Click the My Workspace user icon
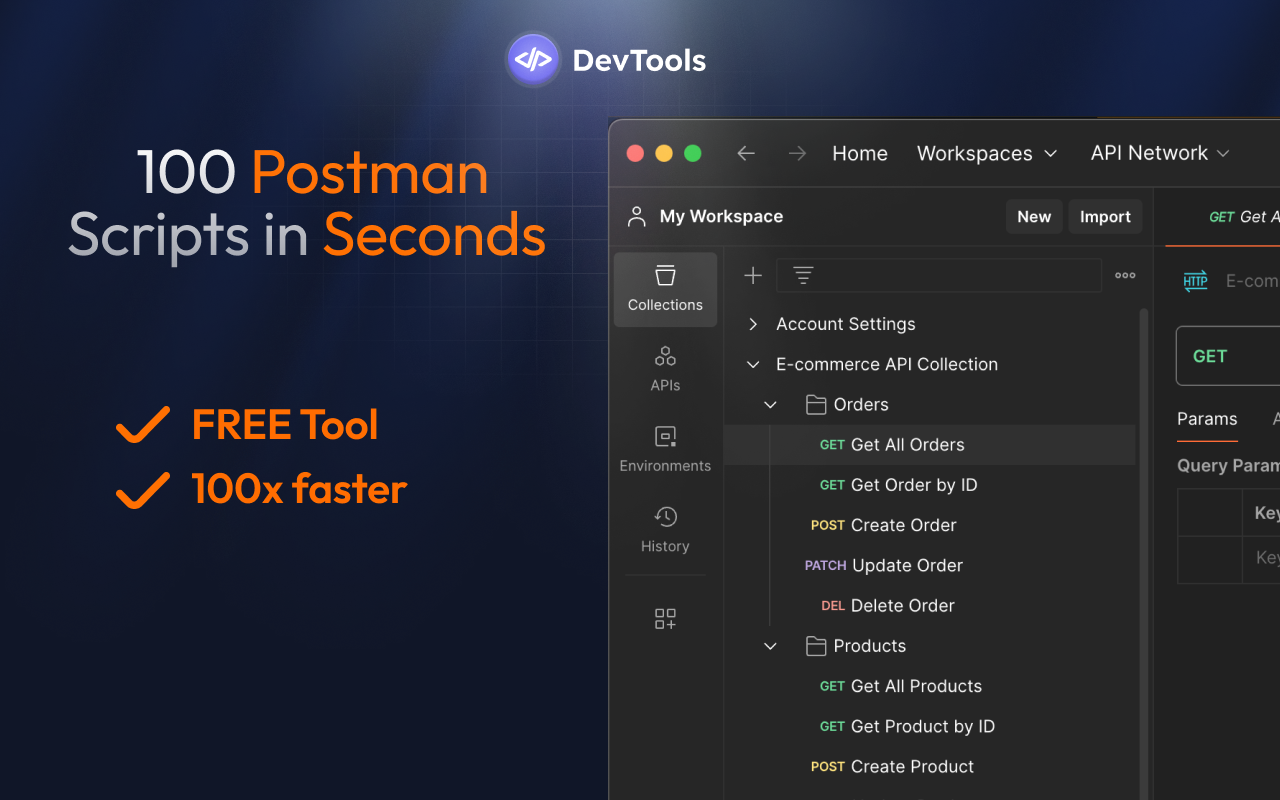This screenshot has width=1280, height=800. (636, 217)
